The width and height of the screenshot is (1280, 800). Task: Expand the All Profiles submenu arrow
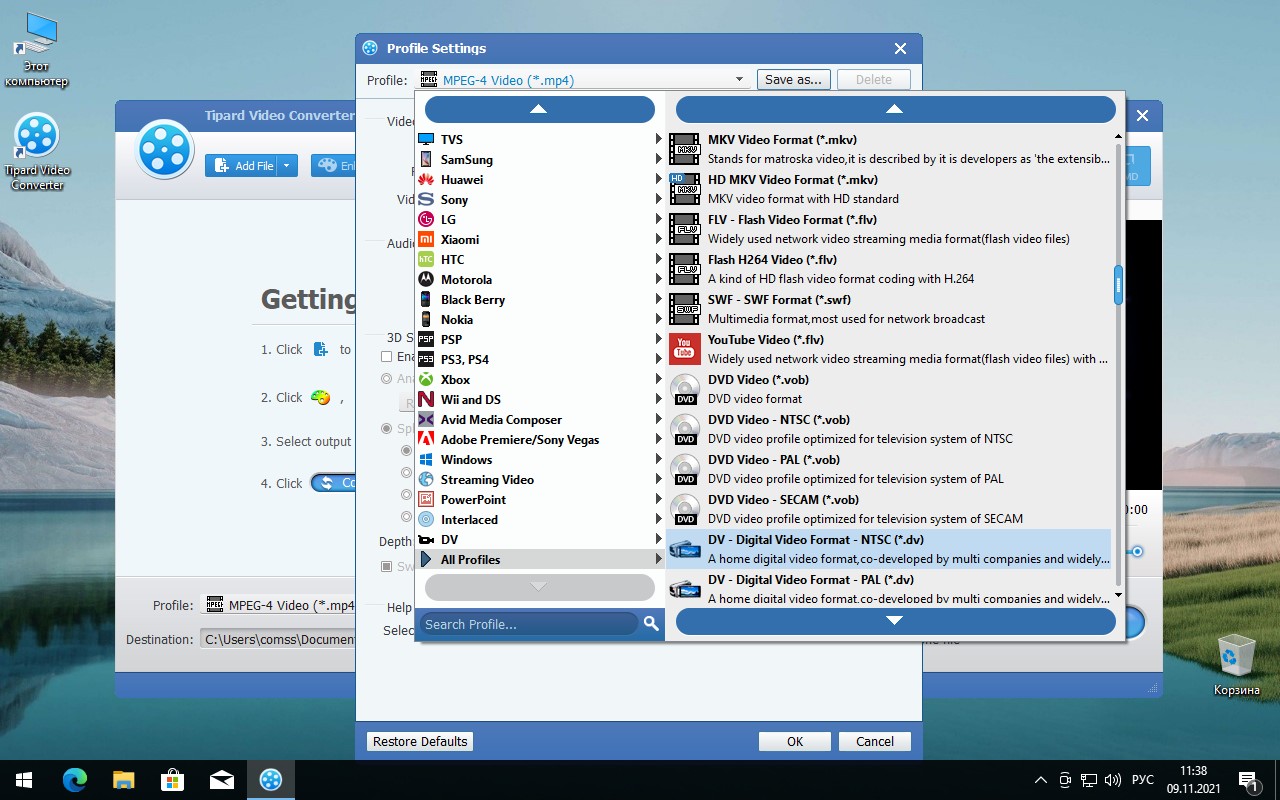659,559
